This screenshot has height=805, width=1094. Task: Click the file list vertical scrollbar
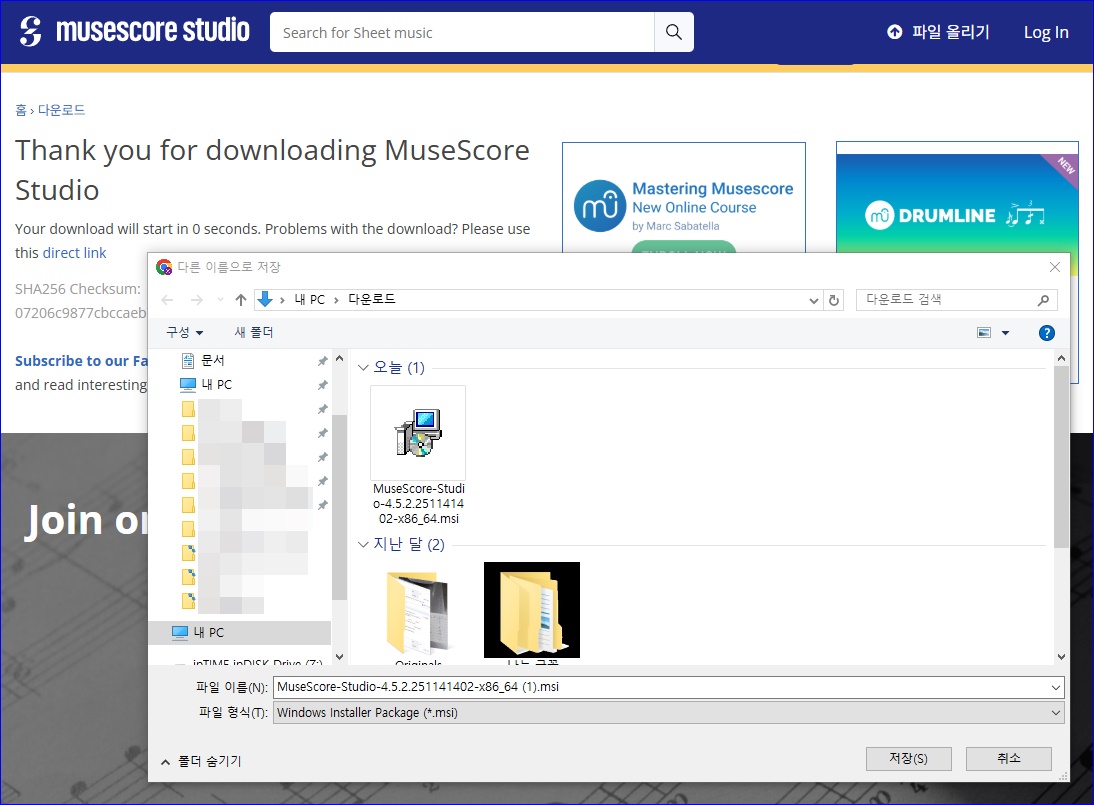coord(1061,456)
